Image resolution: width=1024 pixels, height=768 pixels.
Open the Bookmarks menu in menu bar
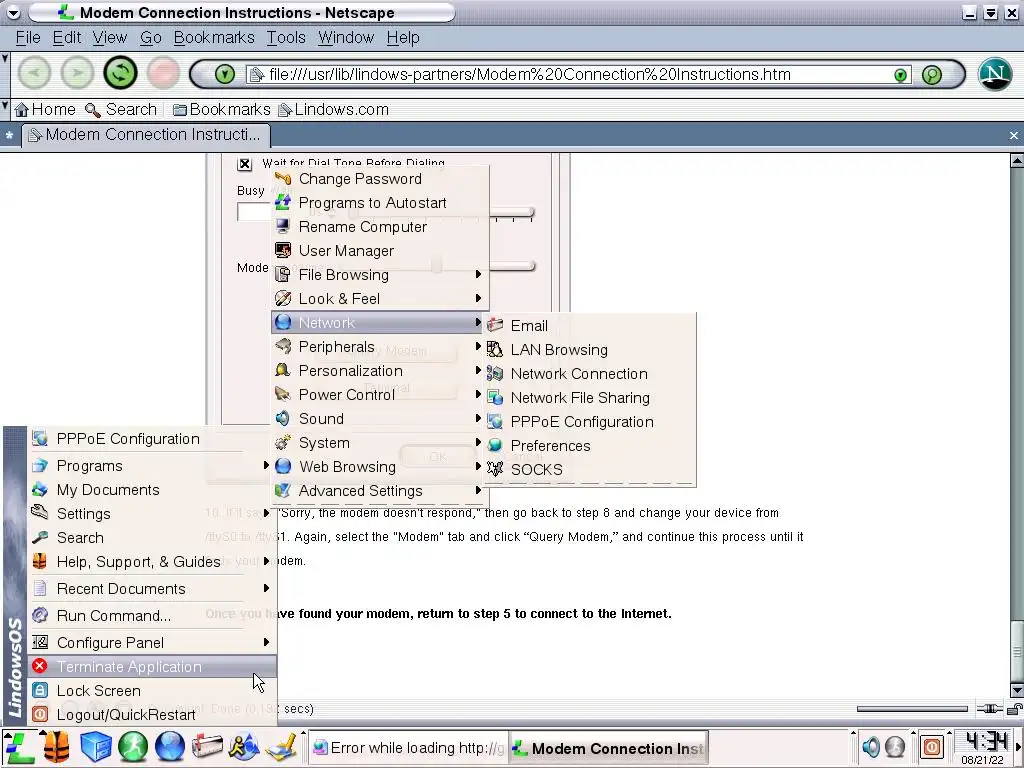click(214, 38)
